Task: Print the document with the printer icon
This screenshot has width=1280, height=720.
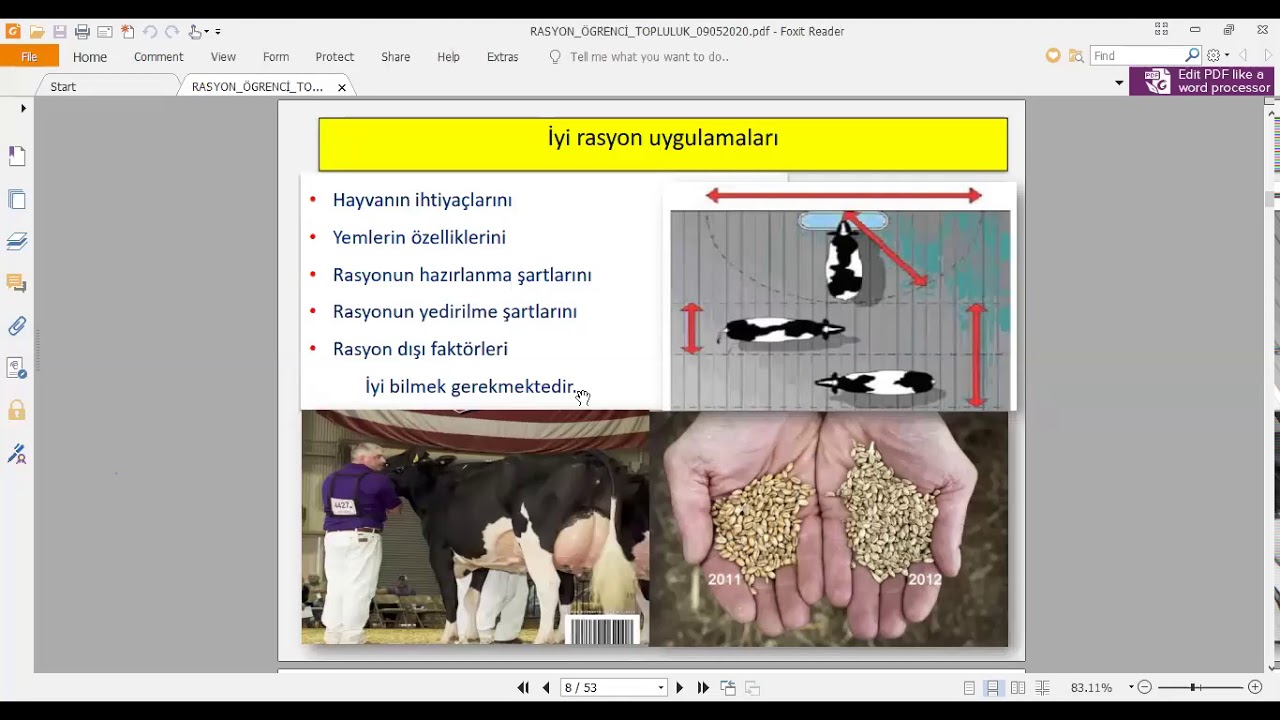Action: 82,32
